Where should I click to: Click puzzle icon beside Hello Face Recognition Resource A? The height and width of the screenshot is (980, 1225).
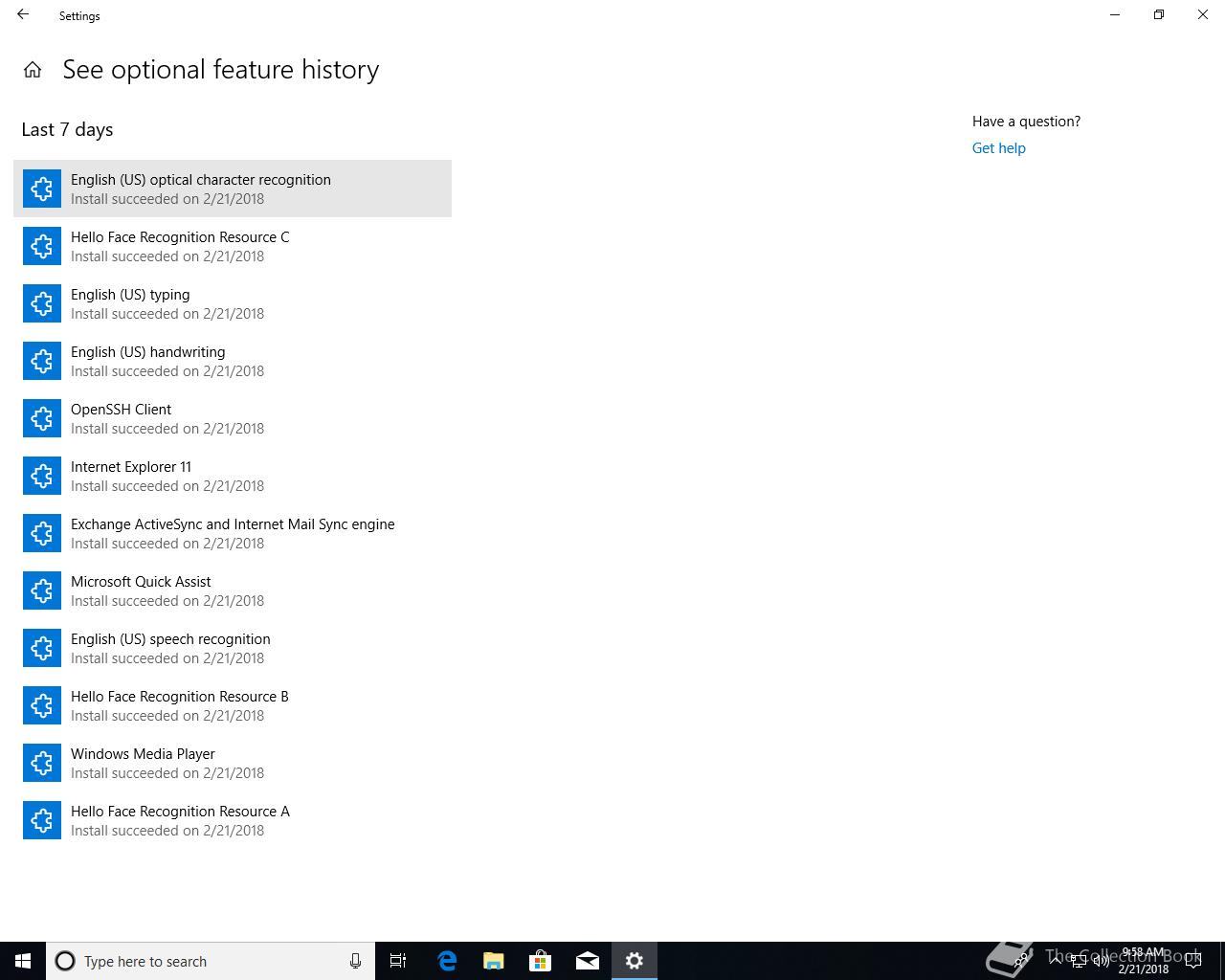pos(42,820)
